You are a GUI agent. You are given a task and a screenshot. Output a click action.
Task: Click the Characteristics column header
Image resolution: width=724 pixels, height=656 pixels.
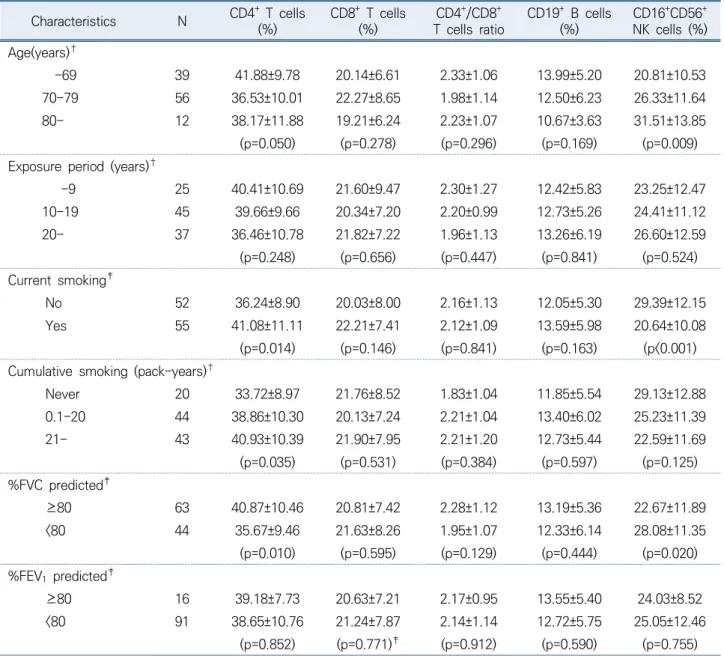coord(73,21)
